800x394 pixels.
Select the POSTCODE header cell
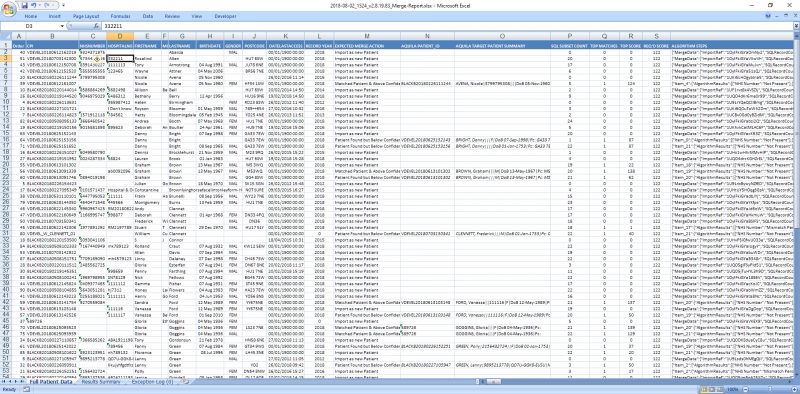click(x=255, y=45)
